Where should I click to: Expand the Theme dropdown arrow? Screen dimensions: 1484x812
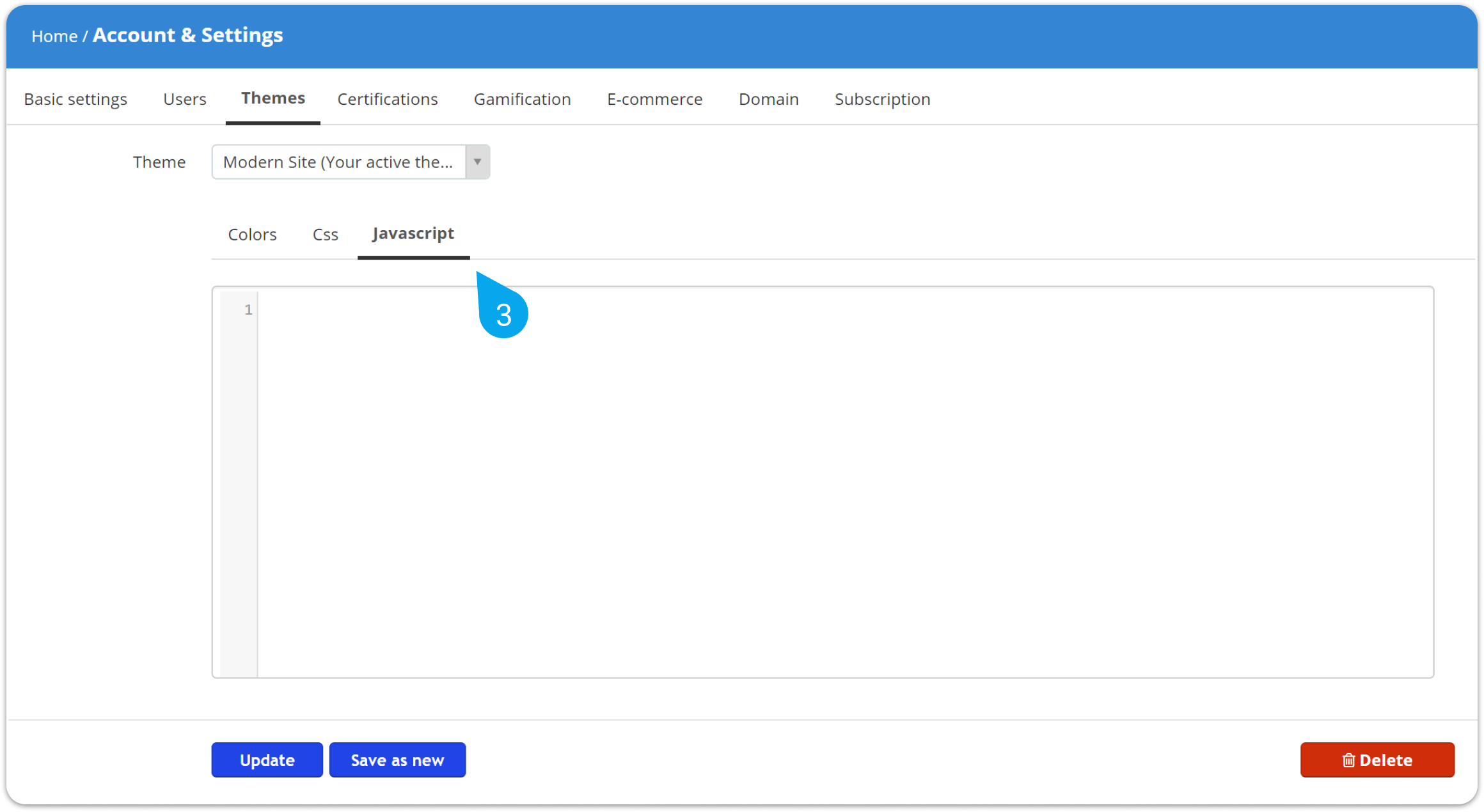click(x=477, y=162)
